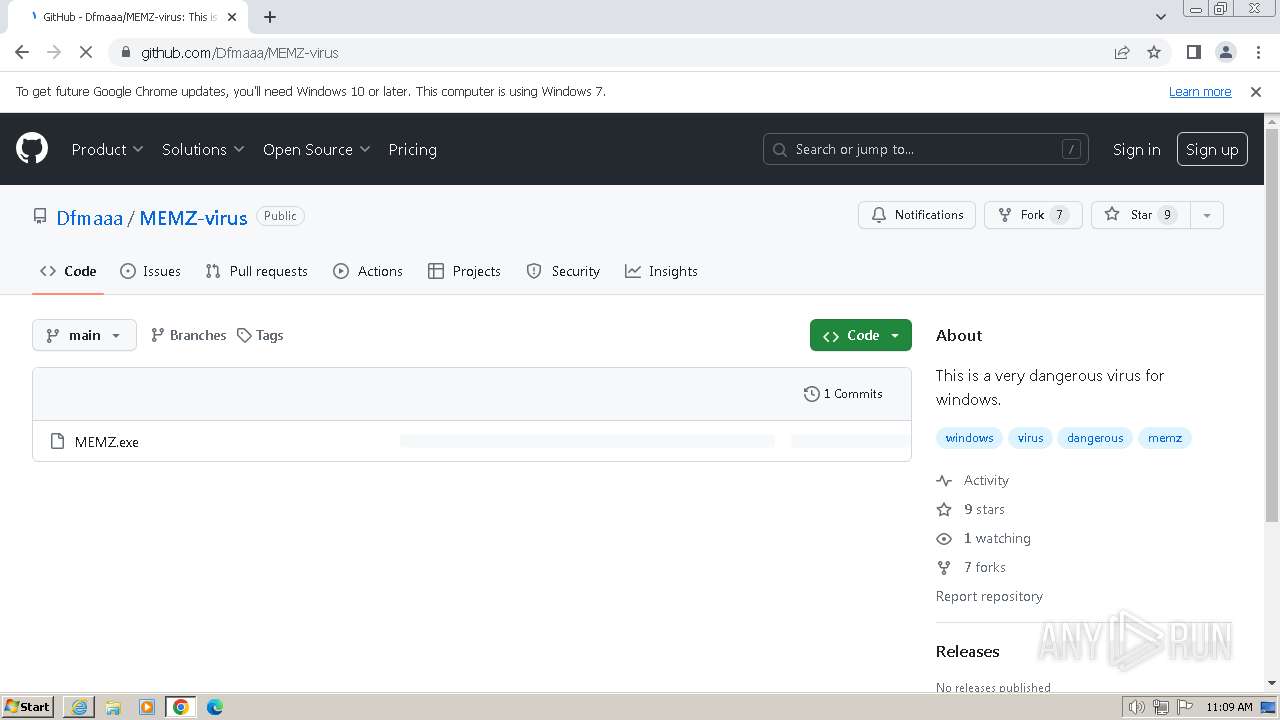Viewport: 1280px width, 720px height.
Task: Open the browser side panel icon
Action: 1193,52
